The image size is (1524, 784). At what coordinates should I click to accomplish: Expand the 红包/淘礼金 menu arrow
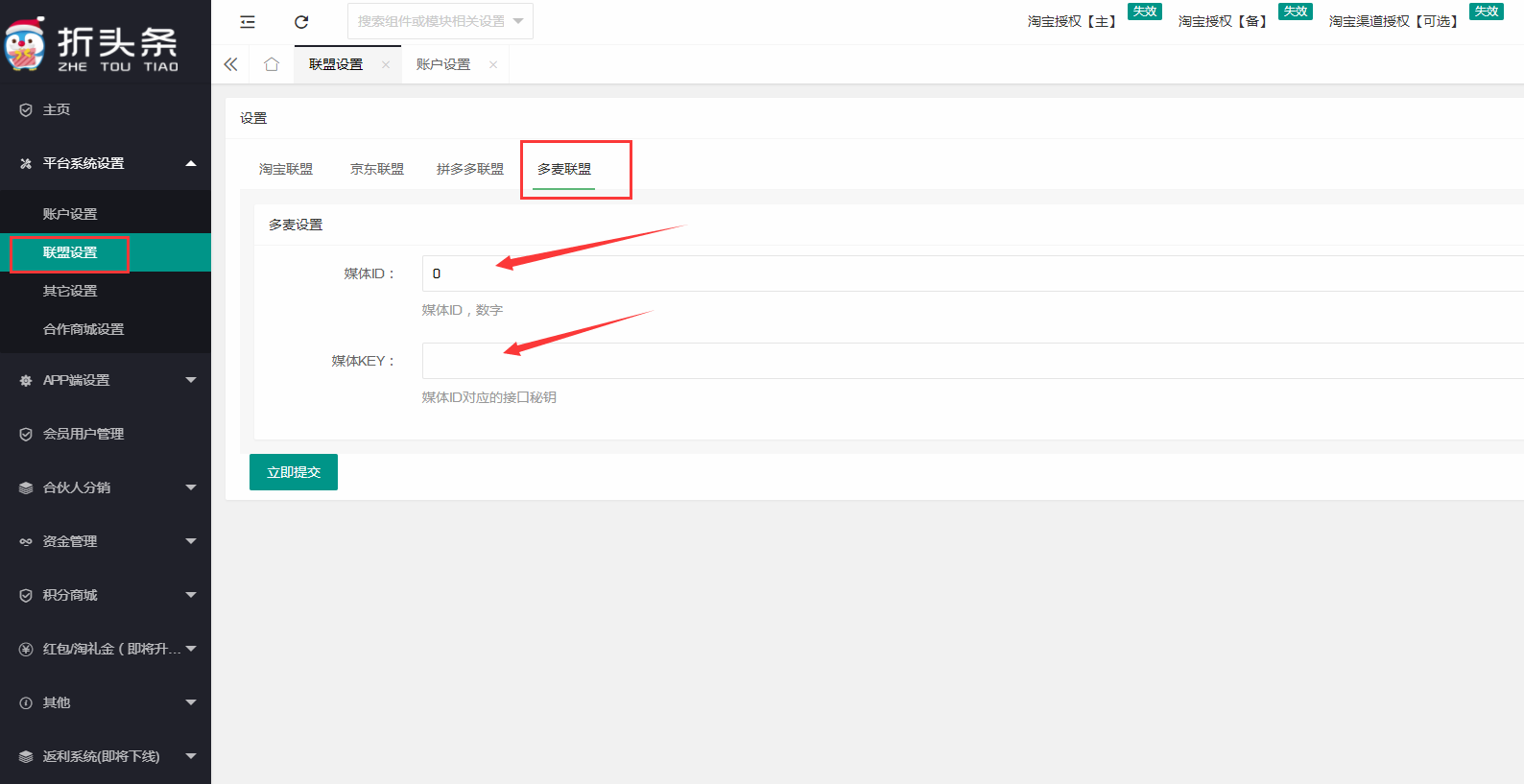pos(191,649)
